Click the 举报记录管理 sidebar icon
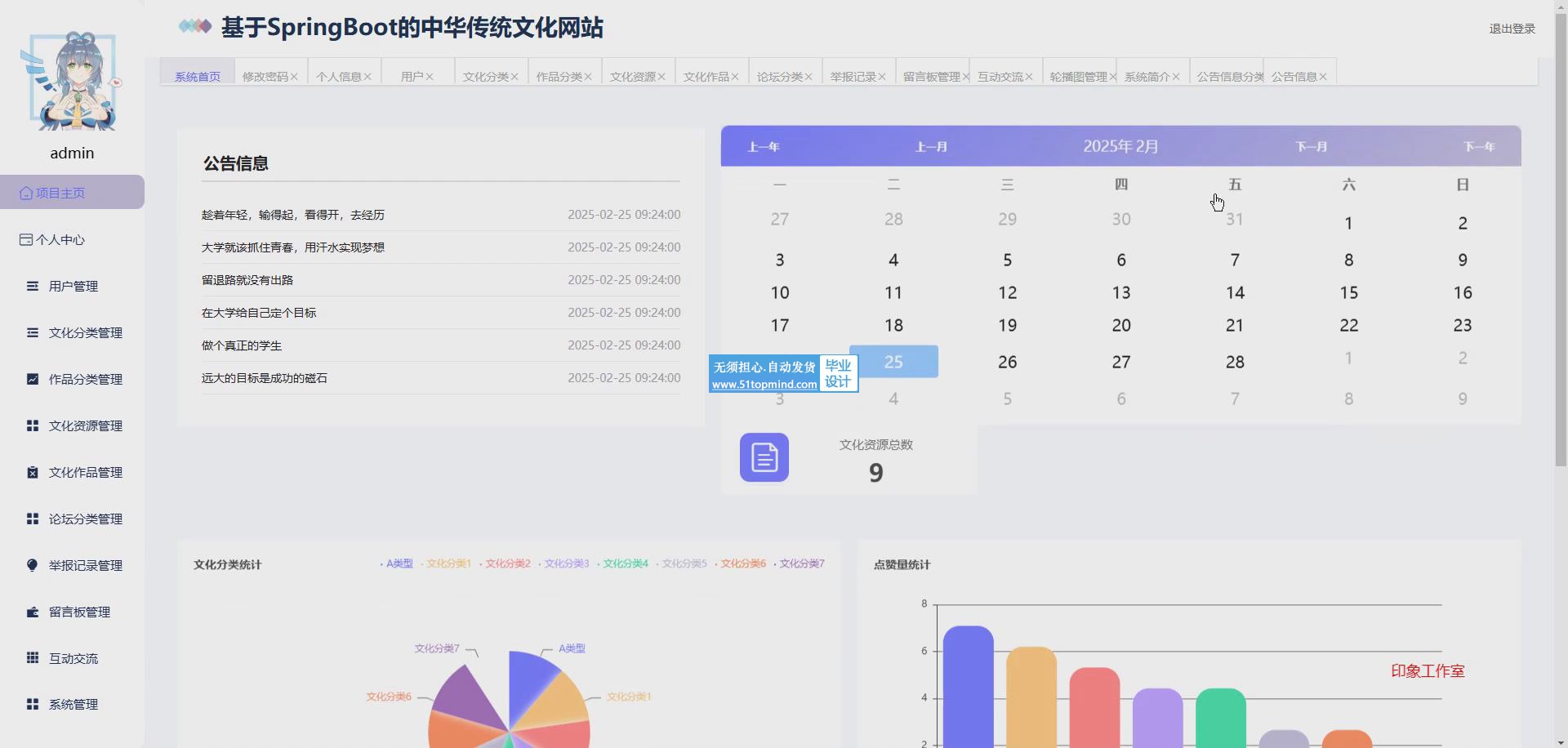This screenshot has width=1568, height=748. (x=33, y=565)
